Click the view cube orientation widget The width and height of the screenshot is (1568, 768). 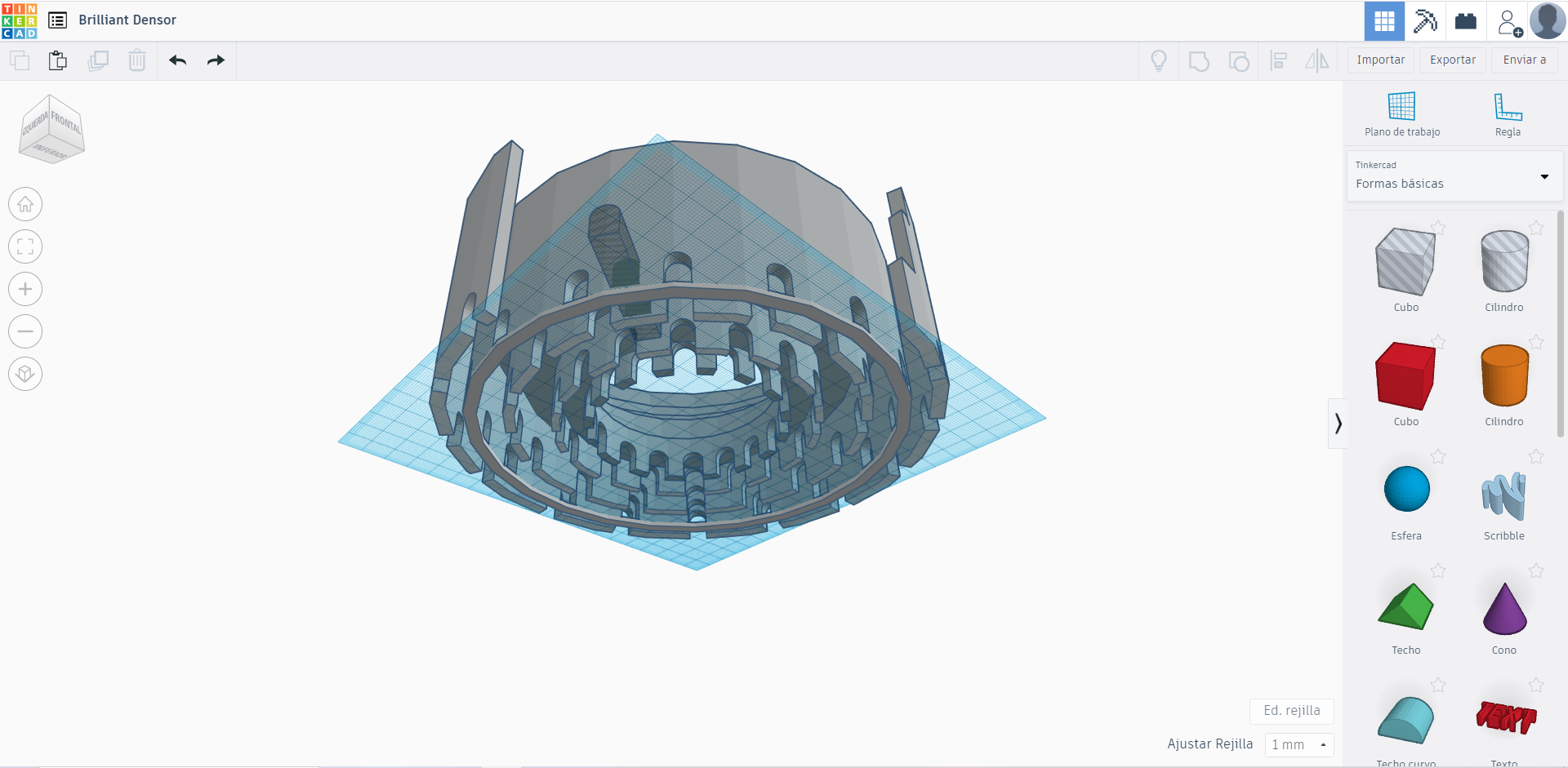51,129
